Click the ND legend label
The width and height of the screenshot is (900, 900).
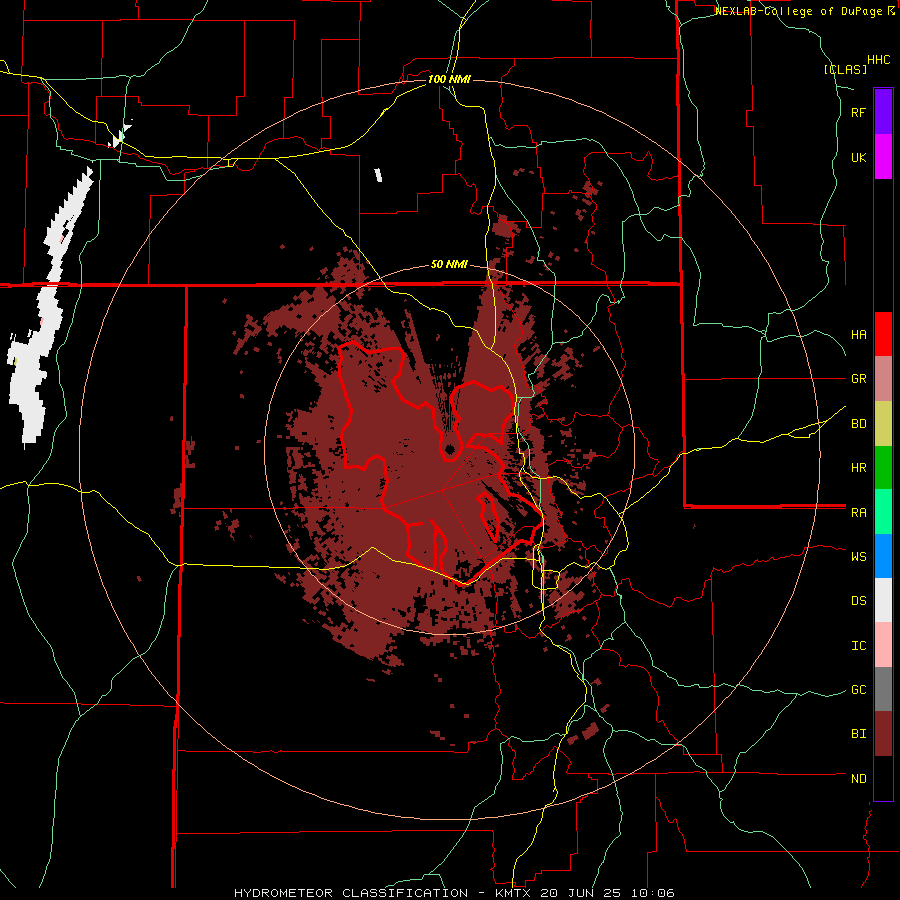(x=858, y=779)
